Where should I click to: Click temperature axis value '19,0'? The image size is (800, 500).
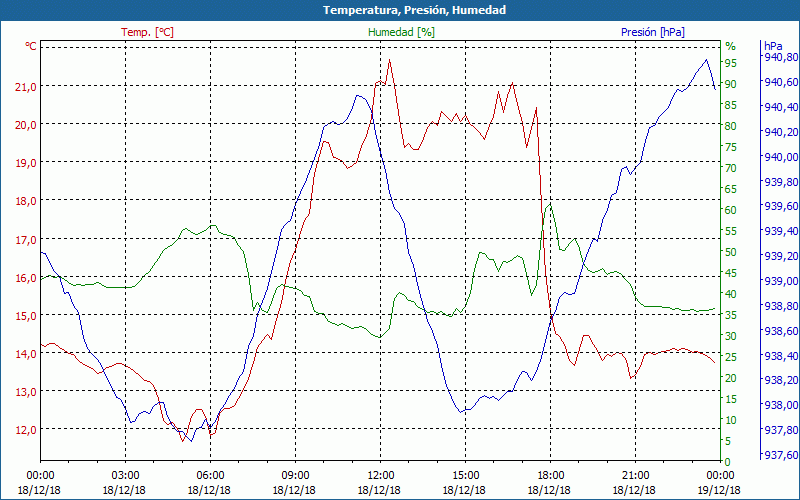coord(28,163)
